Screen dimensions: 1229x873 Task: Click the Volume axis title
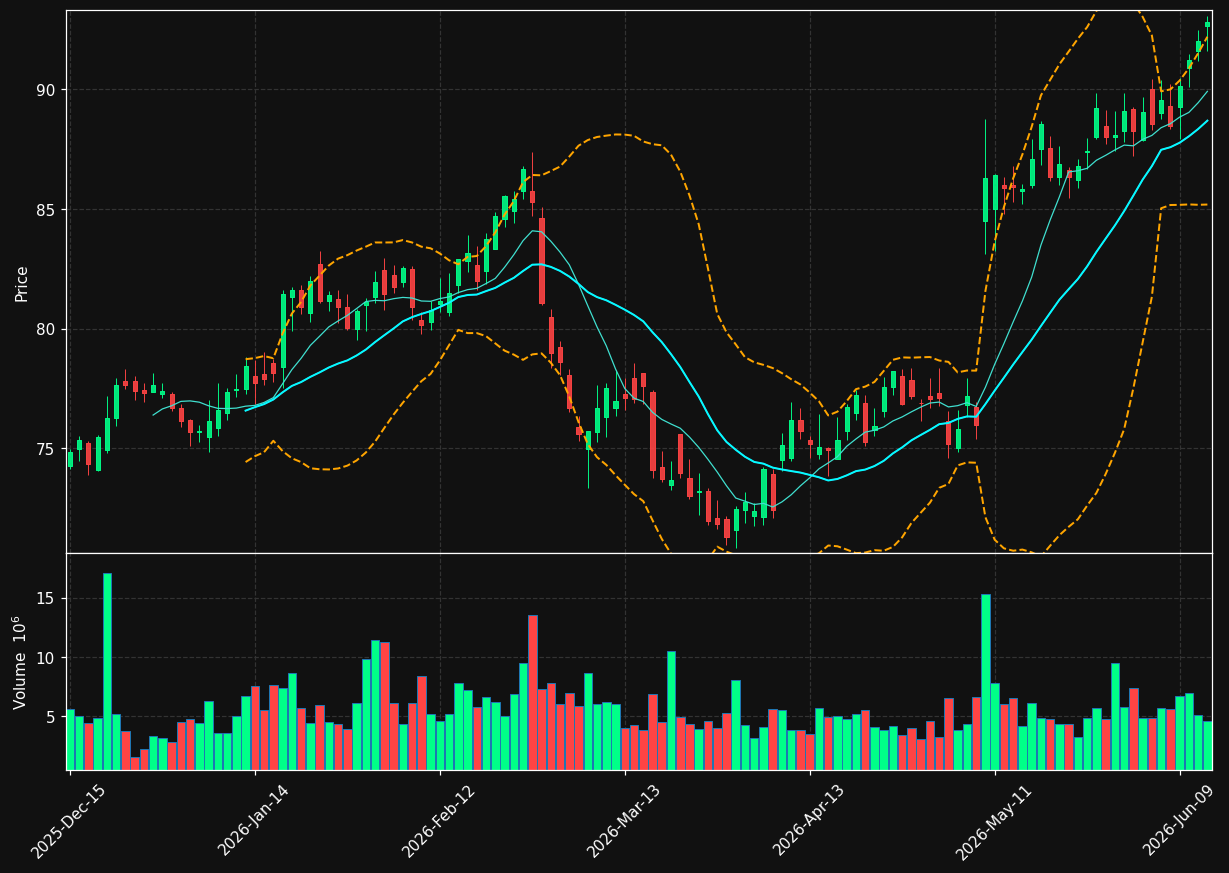point(19,662)
